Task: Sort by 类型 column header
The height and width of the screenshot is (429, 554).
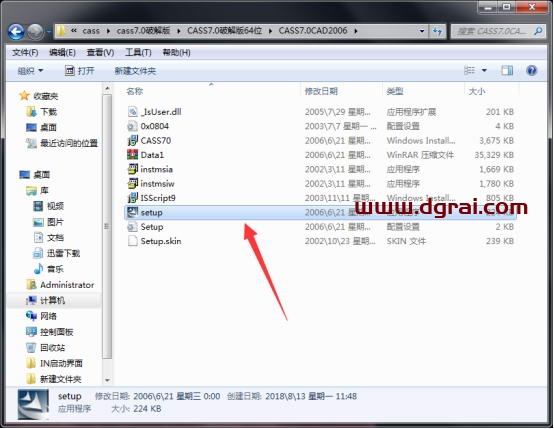Action: pyautogui.click(x=395, y=92)
